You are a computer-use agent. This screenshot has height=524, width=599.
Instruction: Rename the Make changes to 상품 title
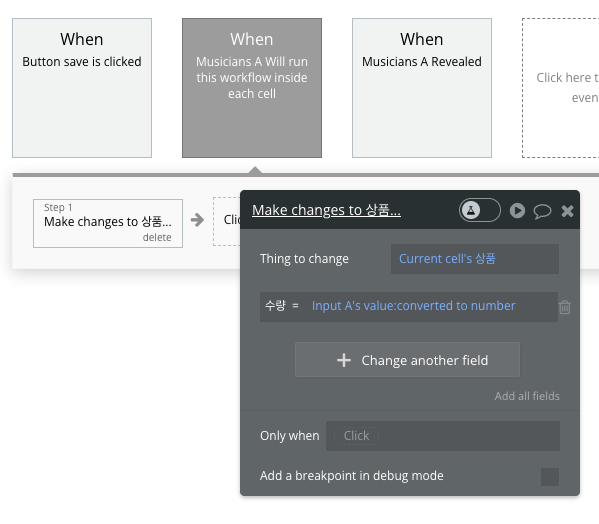click(x=326, y=210)
